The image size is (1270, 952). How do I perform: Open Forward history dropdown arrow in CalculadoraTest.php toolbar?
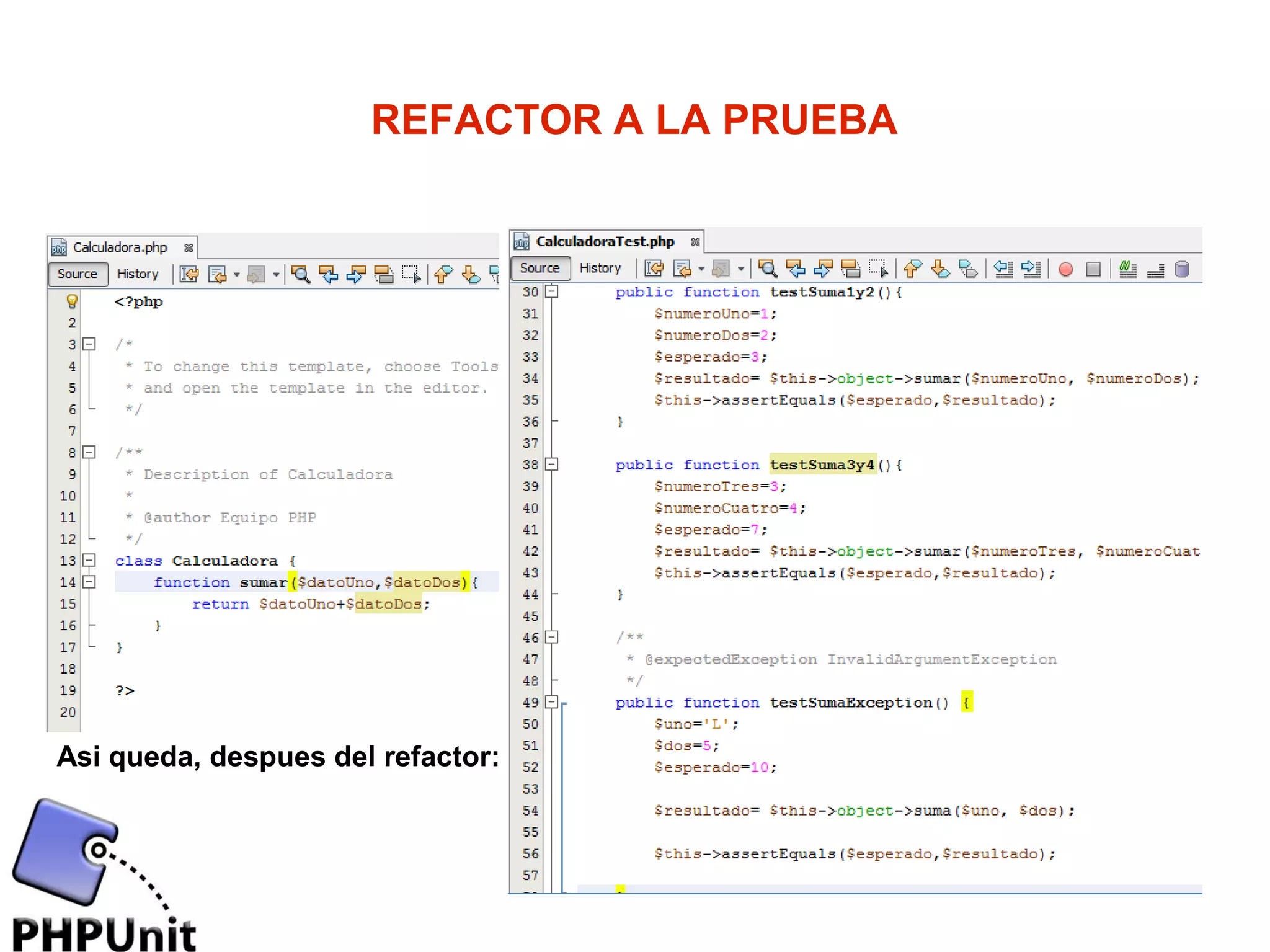741,269
